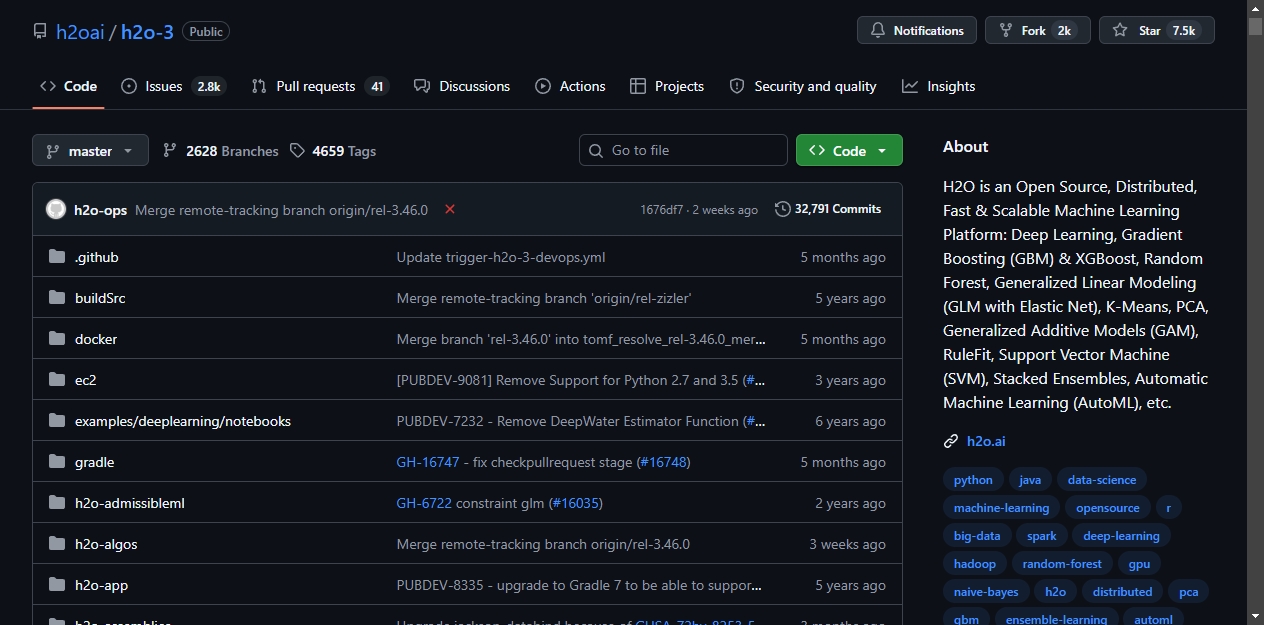The image size is (1264, 625).
Task: Select the spark topic tag
Action: point(1041,536)
